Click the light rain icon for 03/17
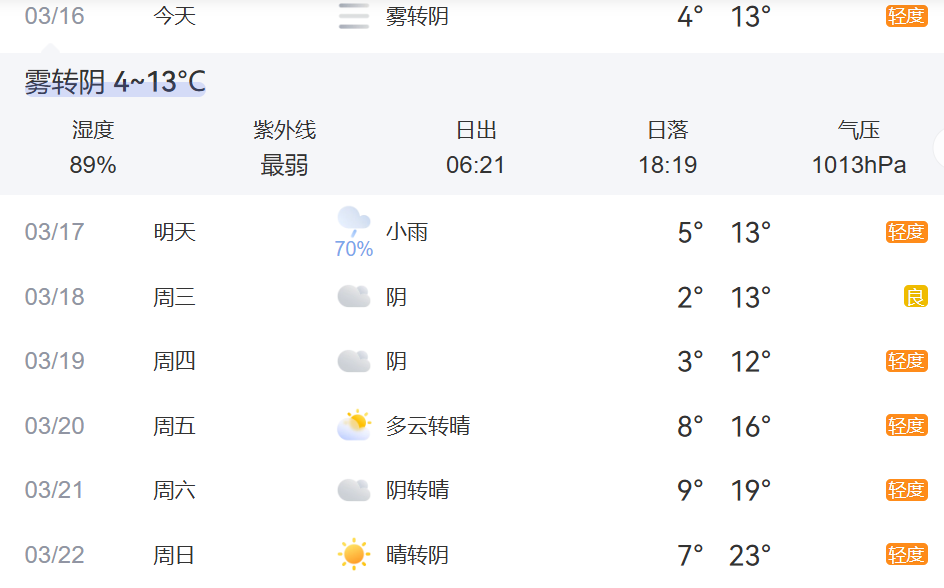Image resolution: width=944 pixels, height=588 pixels. 354,222
